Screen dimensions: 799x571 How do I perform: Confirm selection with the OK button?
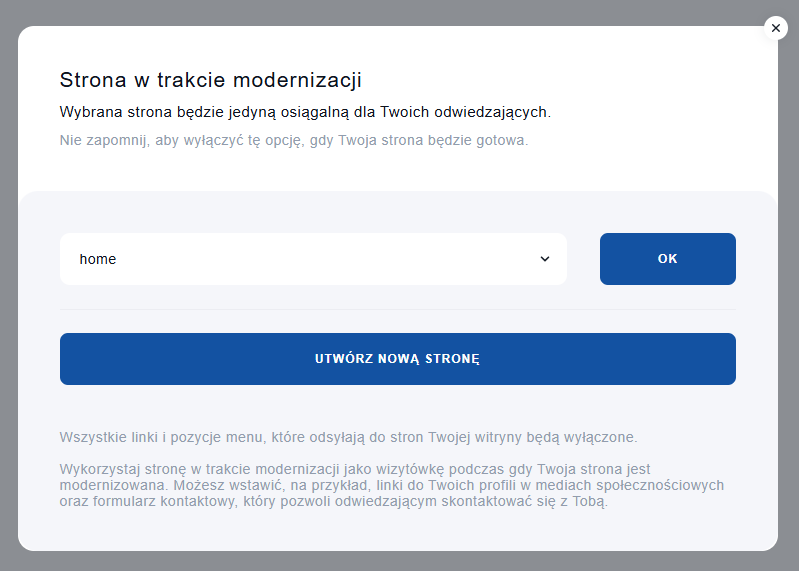pyautogui.click(x=667, y=259)
